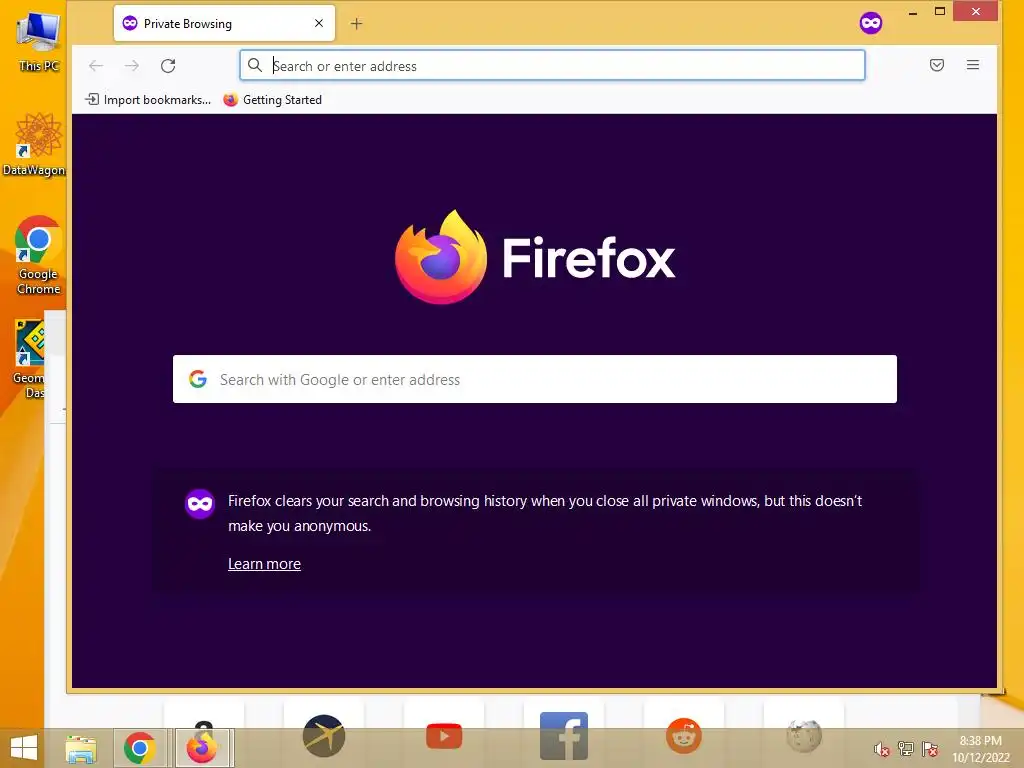Close the Private Browsing tab

click(319, 24)
